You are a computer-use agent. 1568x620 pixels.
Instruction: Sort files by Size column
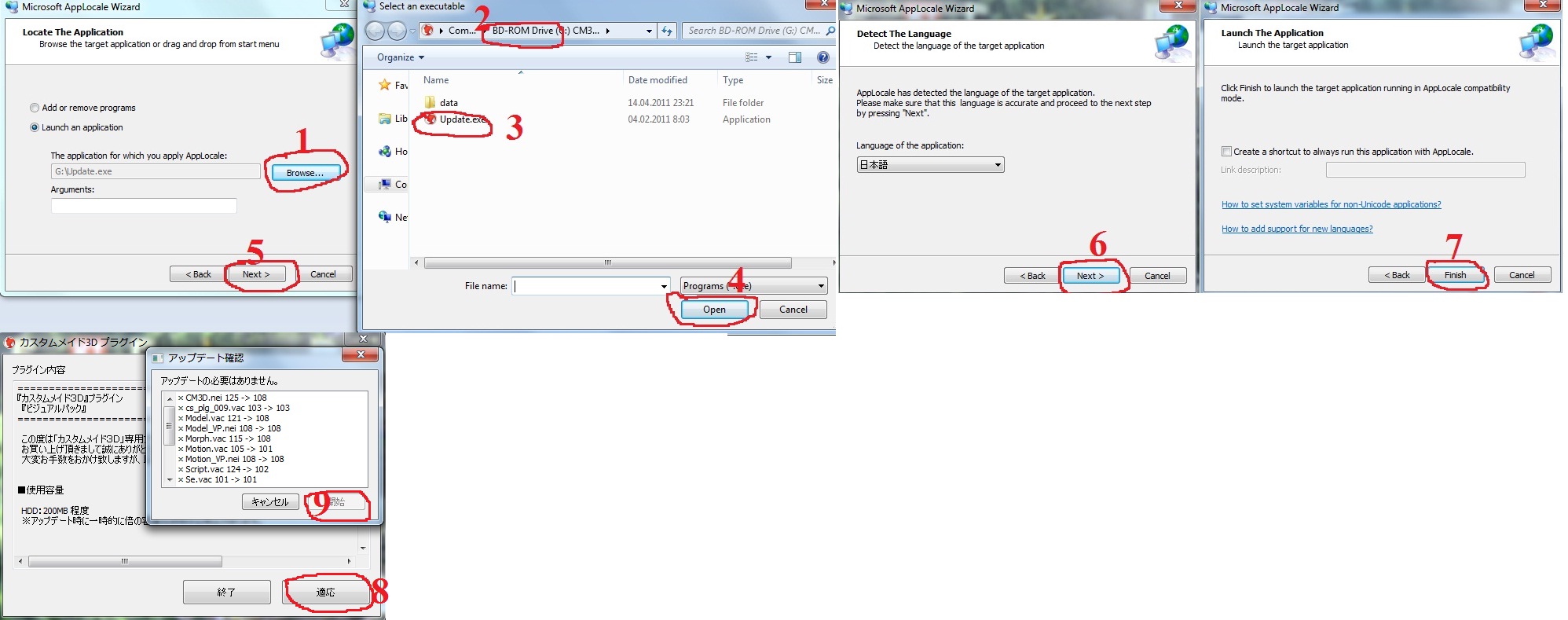(x=824, y=80)
